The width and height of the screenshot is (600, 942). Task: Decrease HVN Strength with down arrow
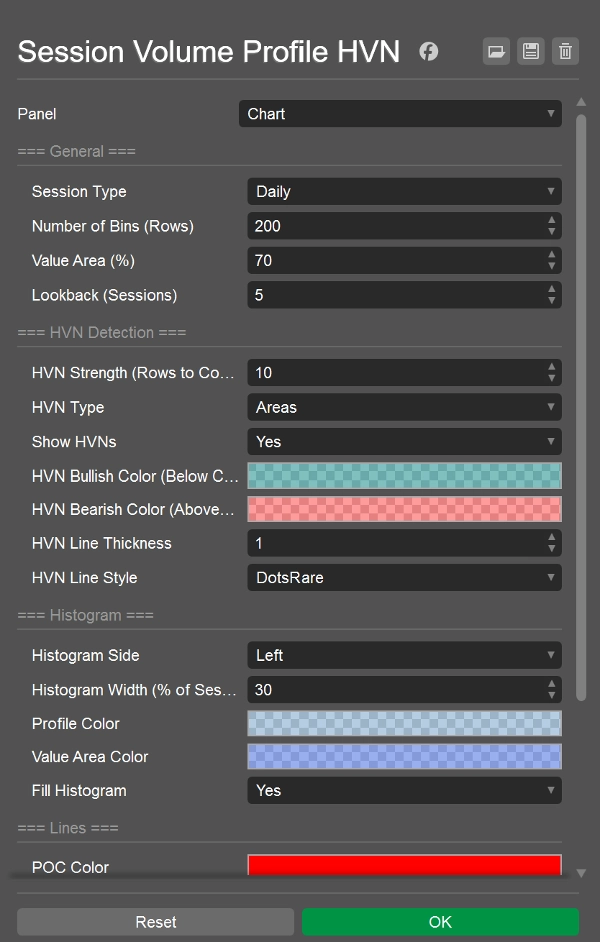(x=551, y=378)
